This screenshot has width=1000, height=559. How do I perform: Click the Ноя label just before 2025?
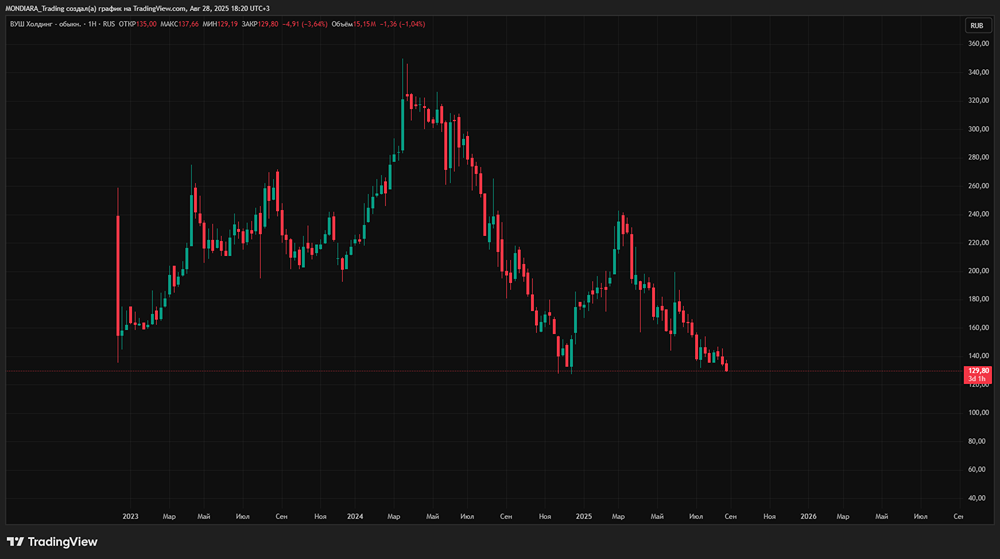click(545, 517)
